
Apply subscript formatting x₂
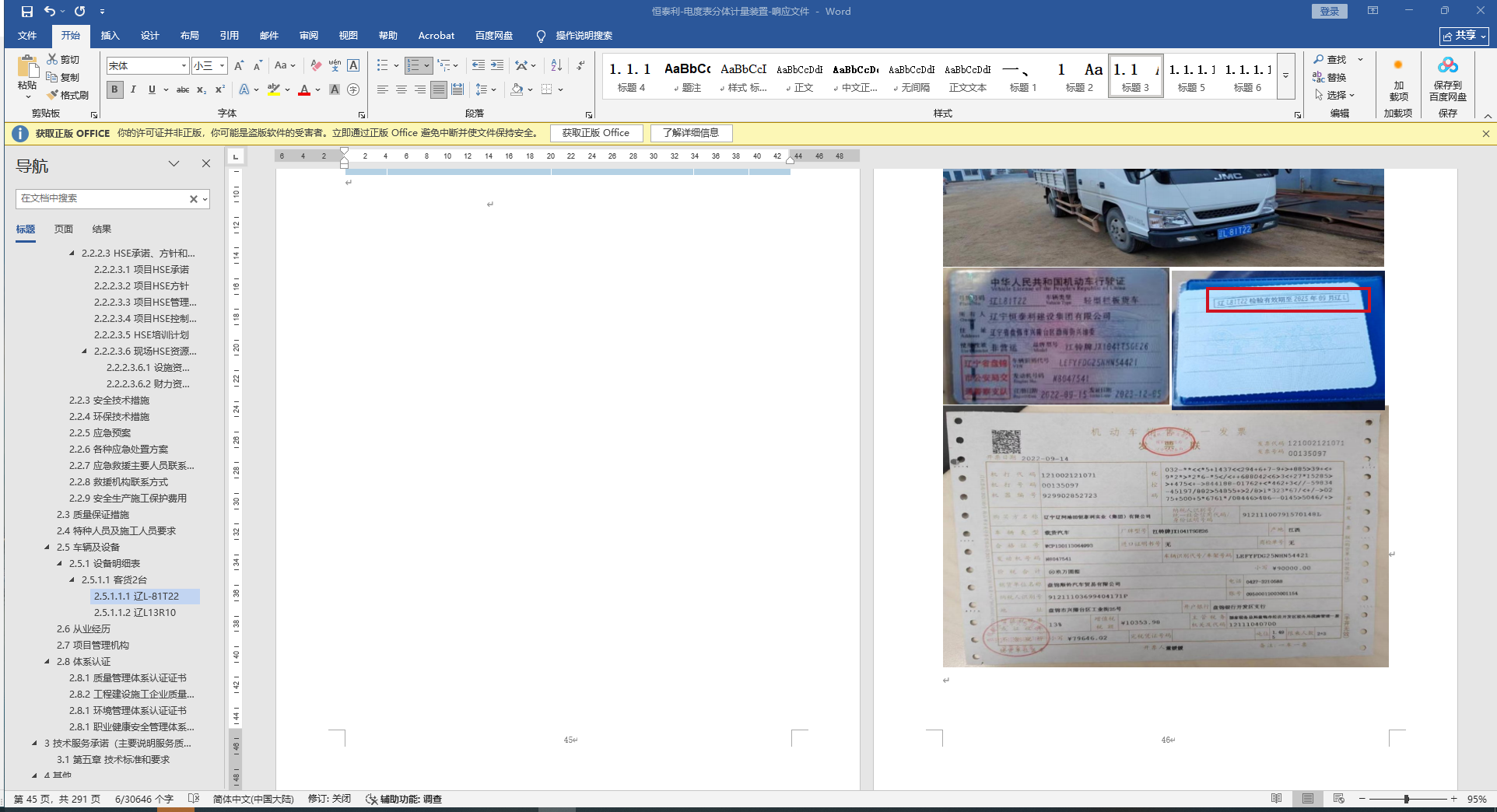202,90
